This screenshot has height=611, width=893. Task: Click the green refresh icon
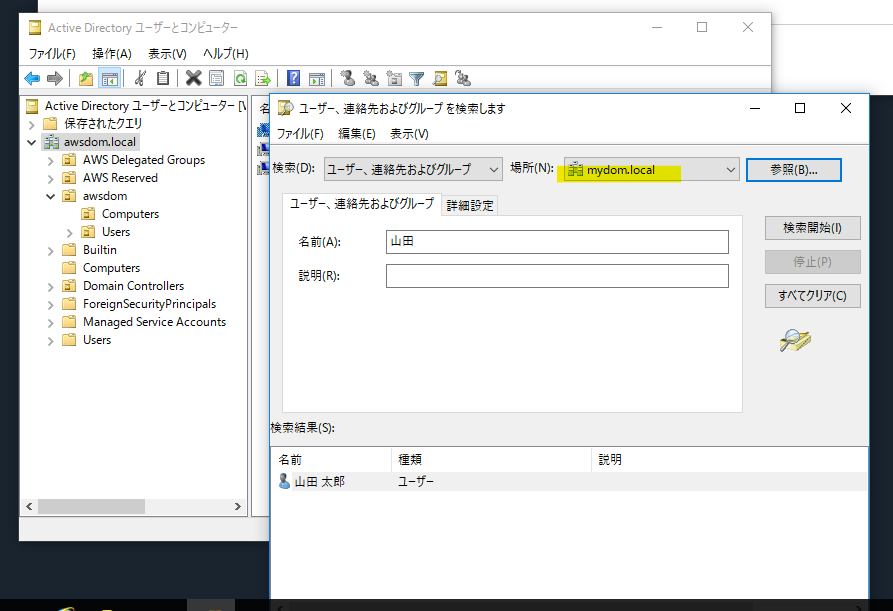[240, 78]
